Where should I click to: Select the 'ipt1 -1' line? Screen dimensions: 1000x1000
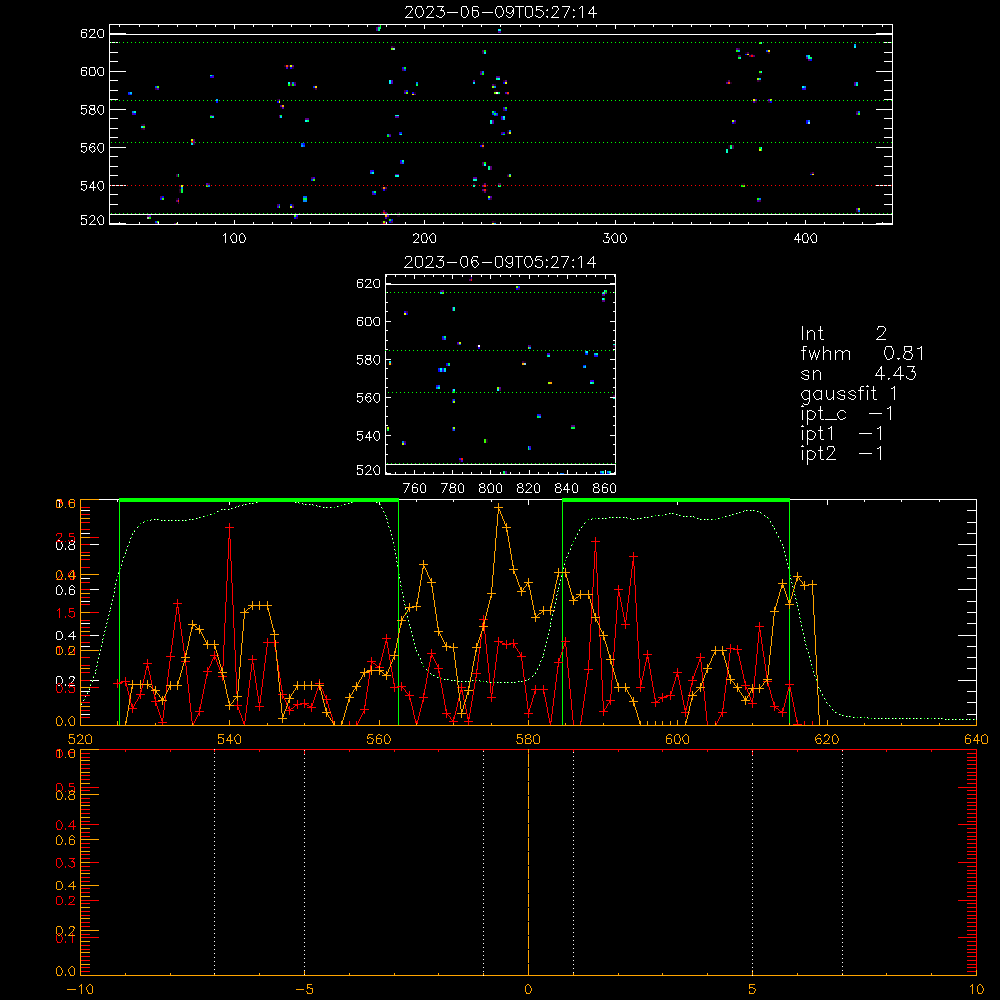tap(842, 434)
